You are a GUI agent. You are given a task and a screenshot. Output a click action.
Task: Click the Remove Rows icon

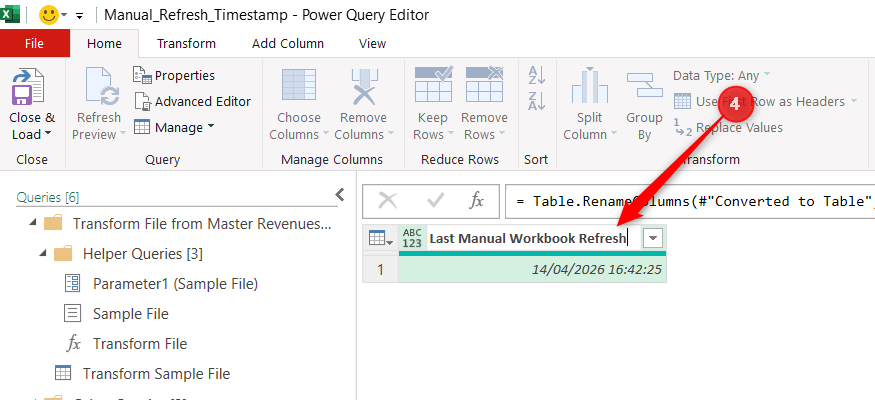point(485,85)
